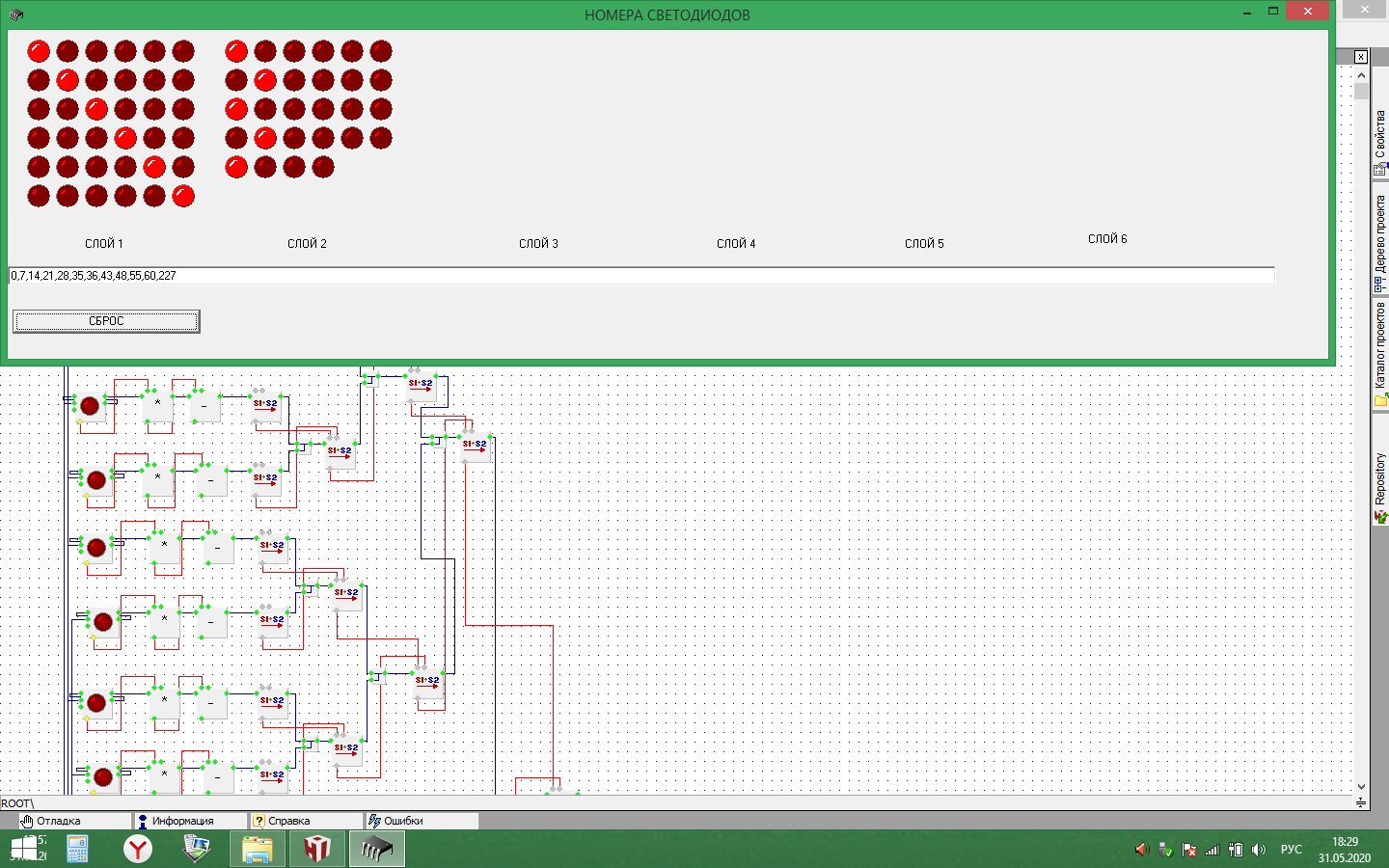Viewport: 1389px width, 868px height.
Task: Click the РУС language indicator
Action: (1291, 850)
